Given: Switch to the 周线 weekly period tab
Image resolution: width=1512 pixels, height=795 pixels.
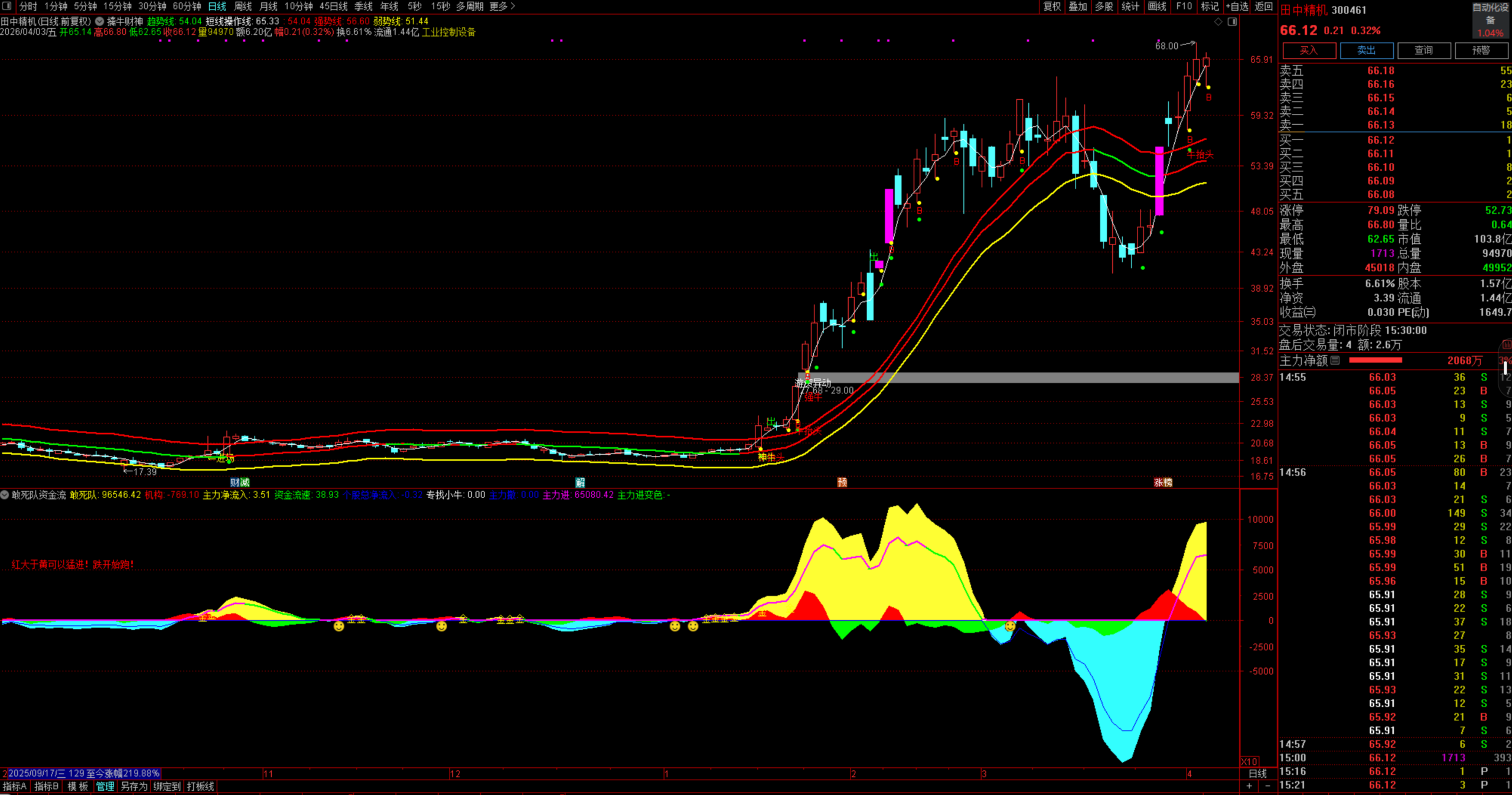Looking at the screenshot, I should [x=243, y=6].
